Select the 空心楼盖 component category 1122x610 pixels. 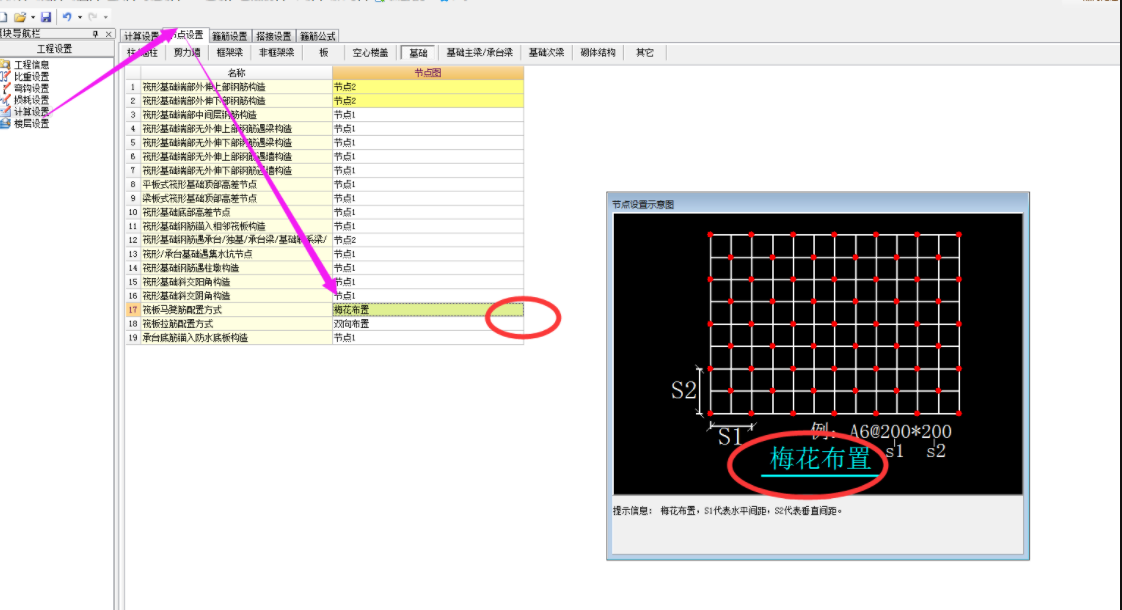click(371, 52)
